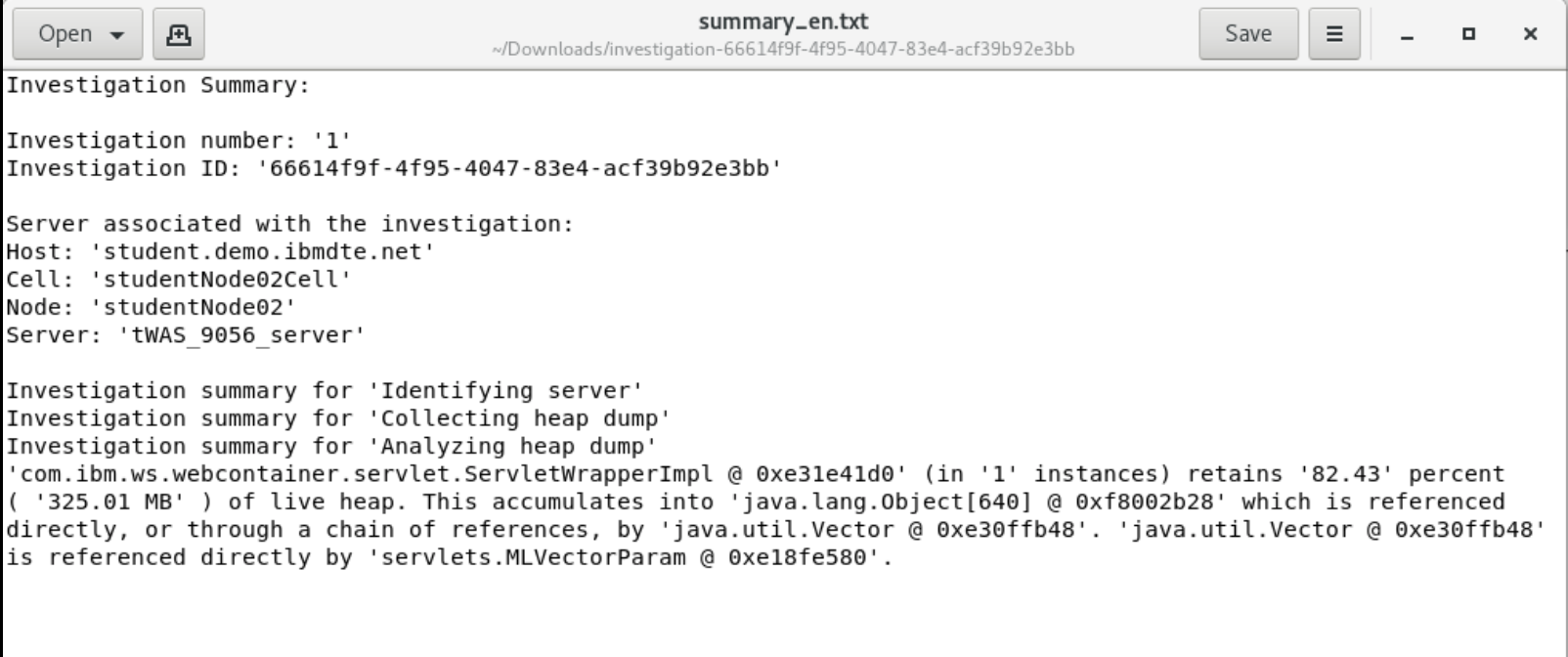Screen dimensions: 1568x657
Task: Click on the 'Investigation number' line
Action: pyautogui.click(x=178, y=141)
